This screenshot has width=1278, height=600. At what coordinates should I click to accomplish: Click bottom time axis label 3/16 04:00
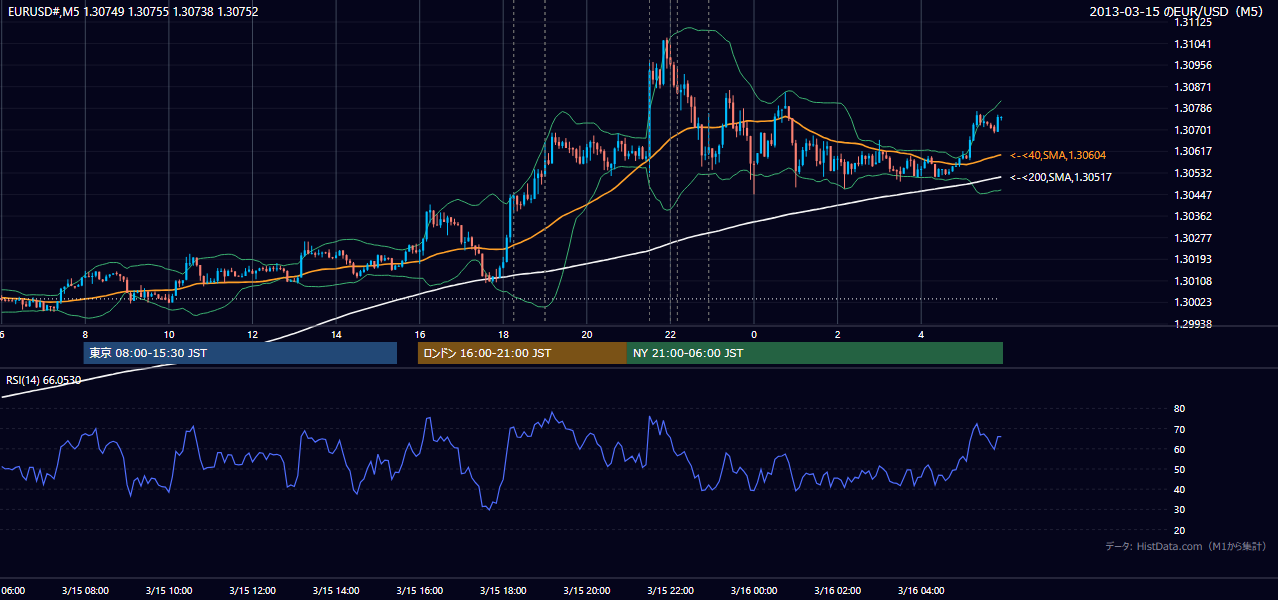tap(921, 591)
